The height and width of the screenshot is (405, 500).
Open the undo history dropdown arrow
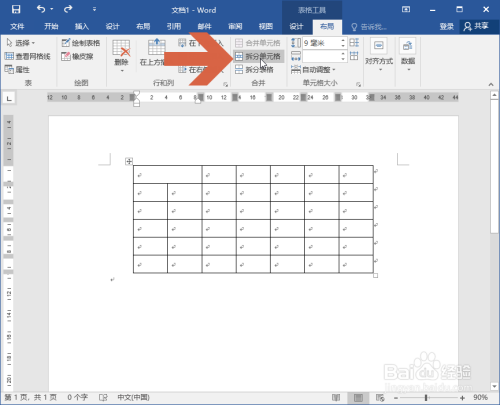pyautogui.click(x=52, y=9)
